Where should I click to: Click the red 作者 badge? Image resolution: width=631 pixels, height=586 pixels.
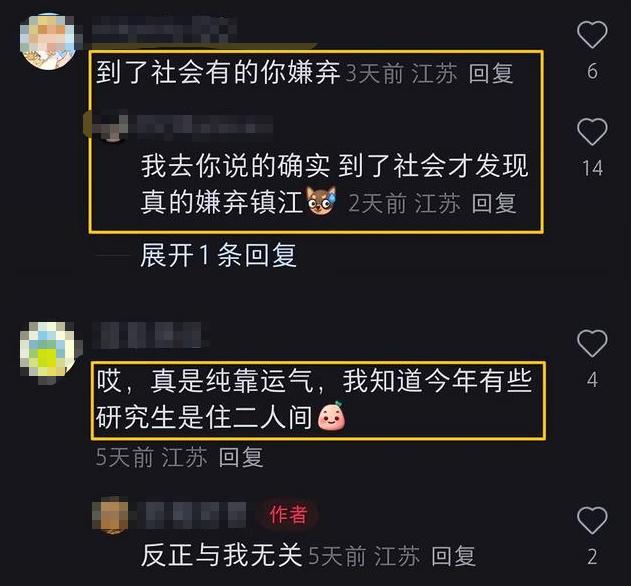click(288, 515)
